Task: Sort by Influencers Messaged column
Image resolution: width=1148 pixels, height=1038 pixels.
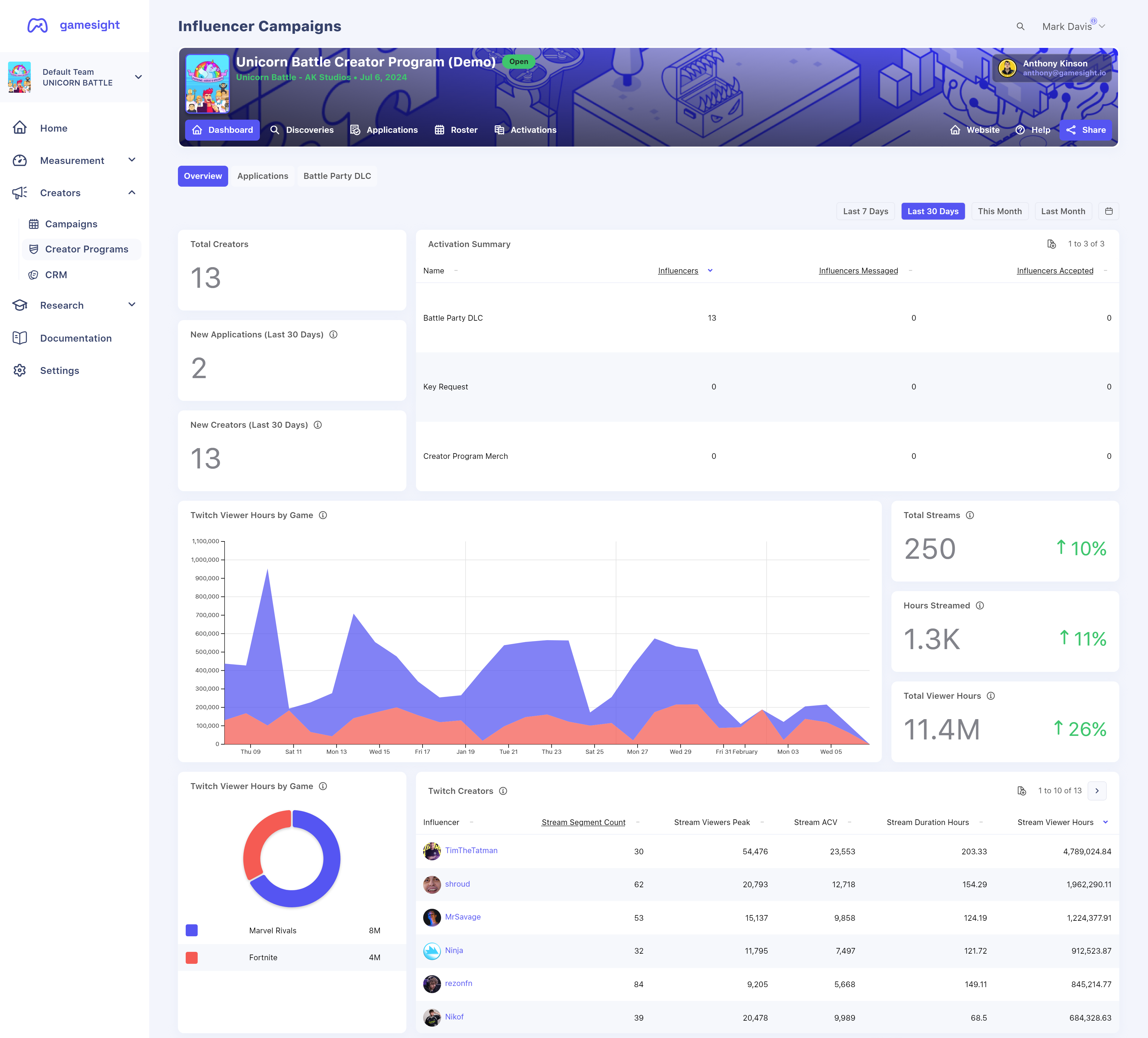Action: pyautogui.click(x=858, y=271)
